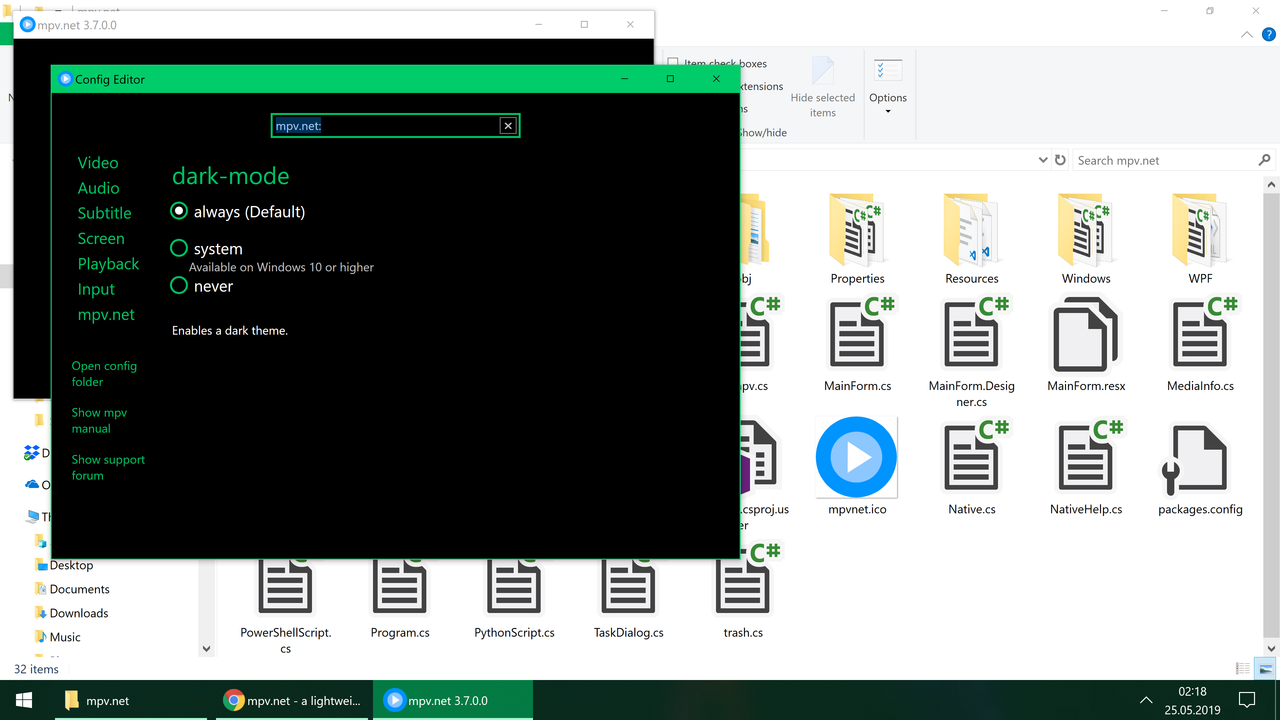Switch to the Audio settings section
The width and height of the screenshot is (1280, 720).
click(99, 188)
